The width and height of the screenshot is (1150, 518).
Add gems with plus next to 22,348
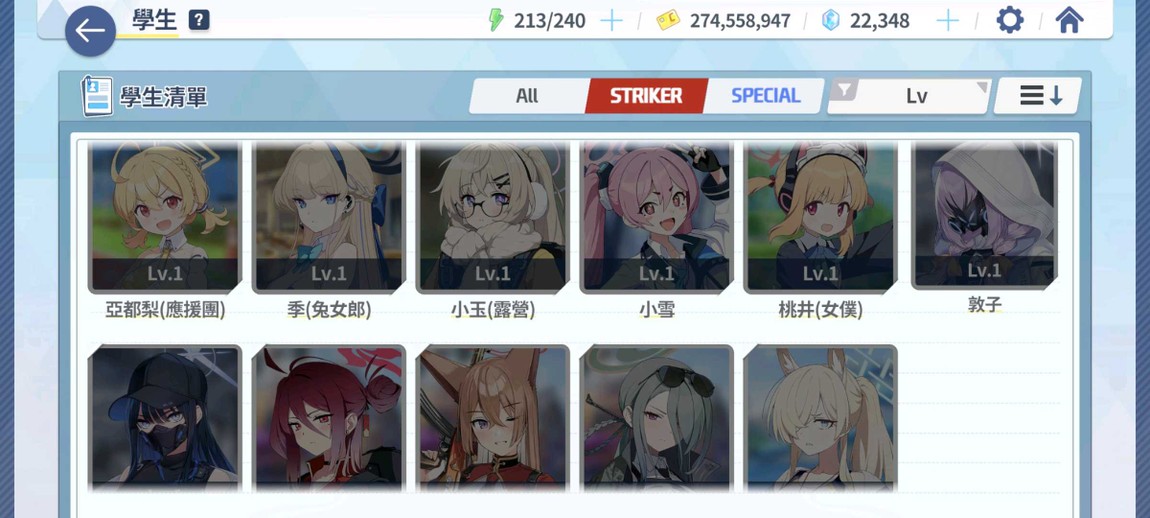pos(948,21)
